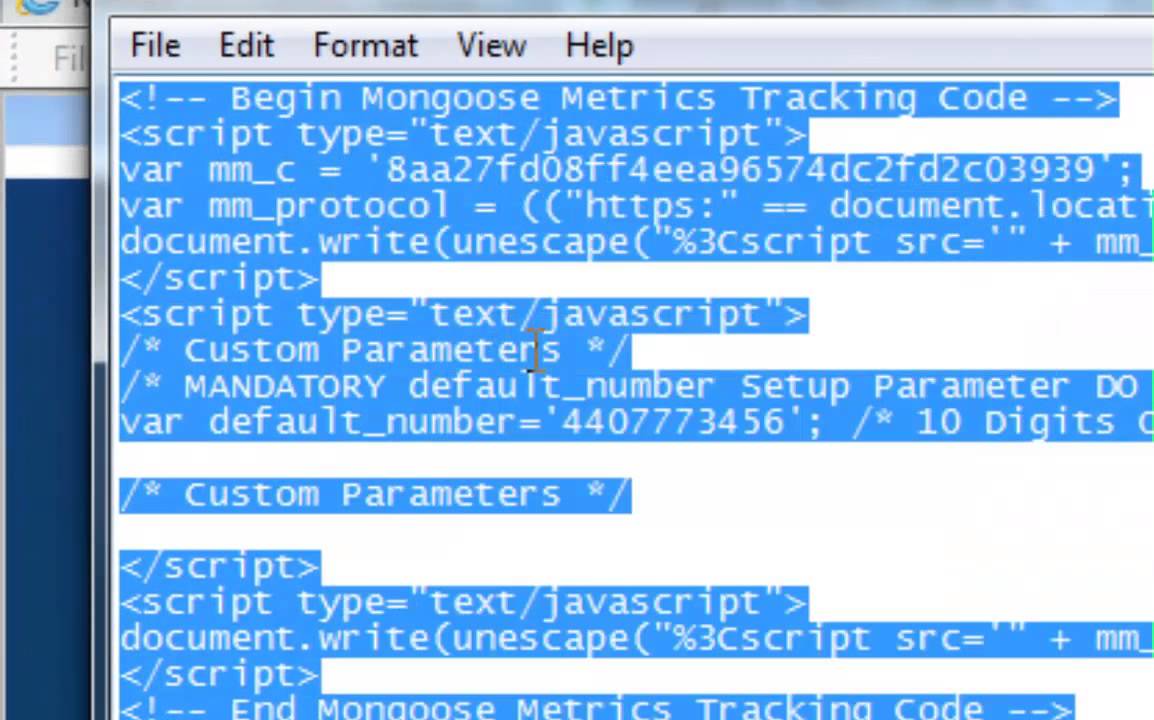1154x720 pixels.
Task: Click the partially hidden File menu of background window
Action: 70,59
